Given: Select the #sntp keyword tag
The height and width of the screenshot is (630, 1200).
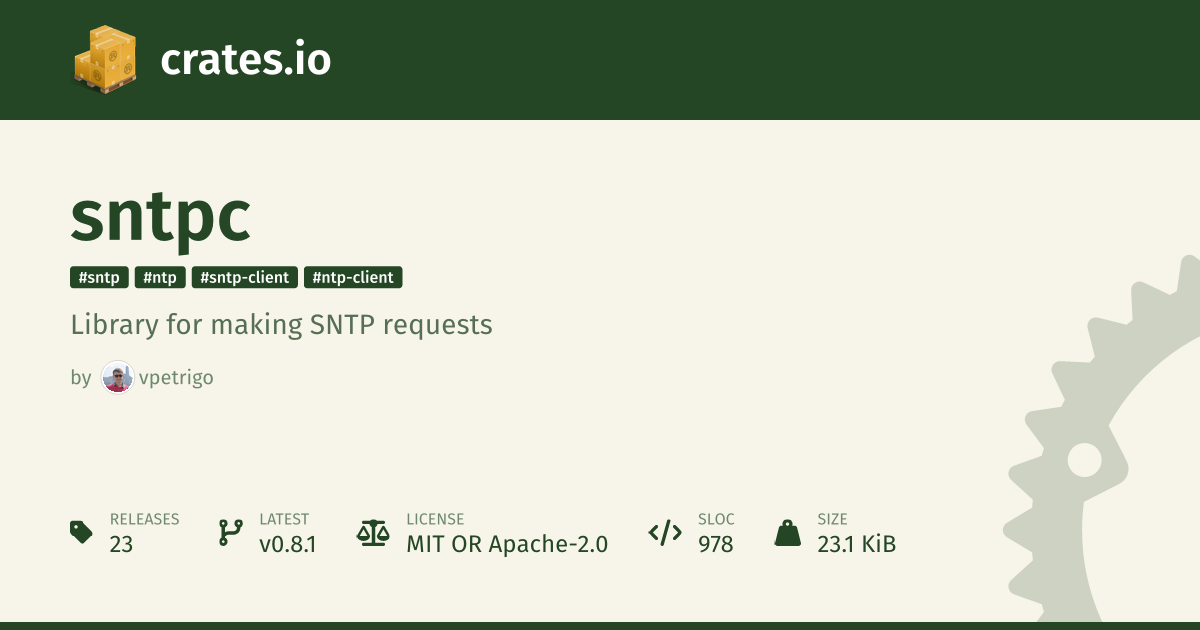Looking at the screenshot, I should (99, 277).
